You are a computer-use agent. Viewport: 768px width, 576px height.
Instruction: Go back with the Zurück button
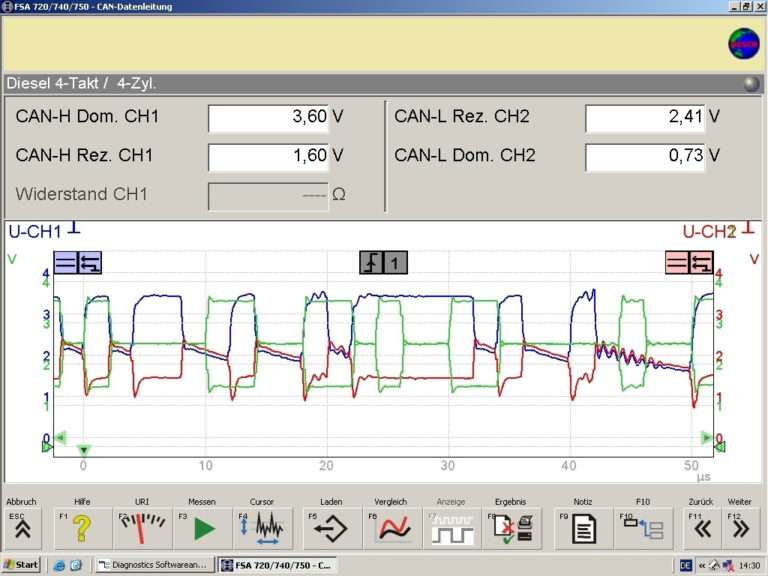click(x=703, y=528)
